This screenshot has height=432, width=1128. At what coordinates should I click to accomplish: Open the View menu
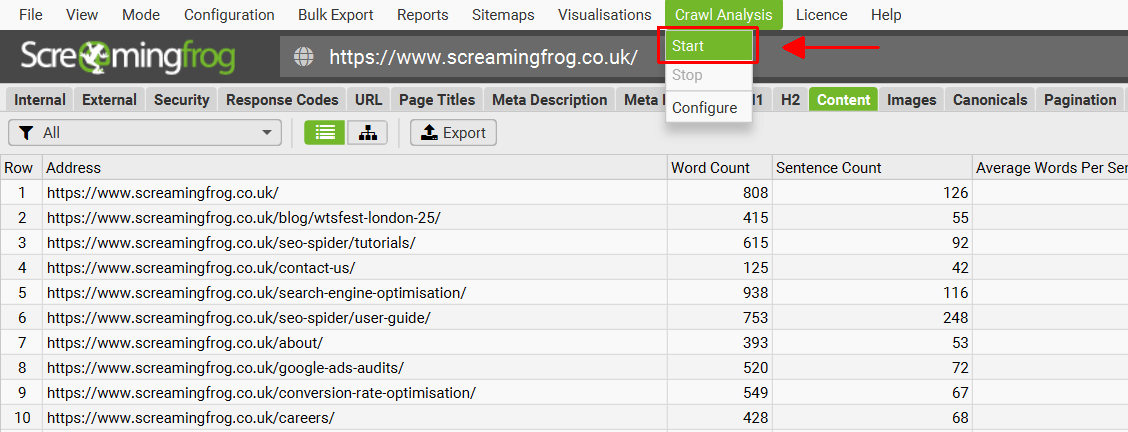tap(82, 14)
